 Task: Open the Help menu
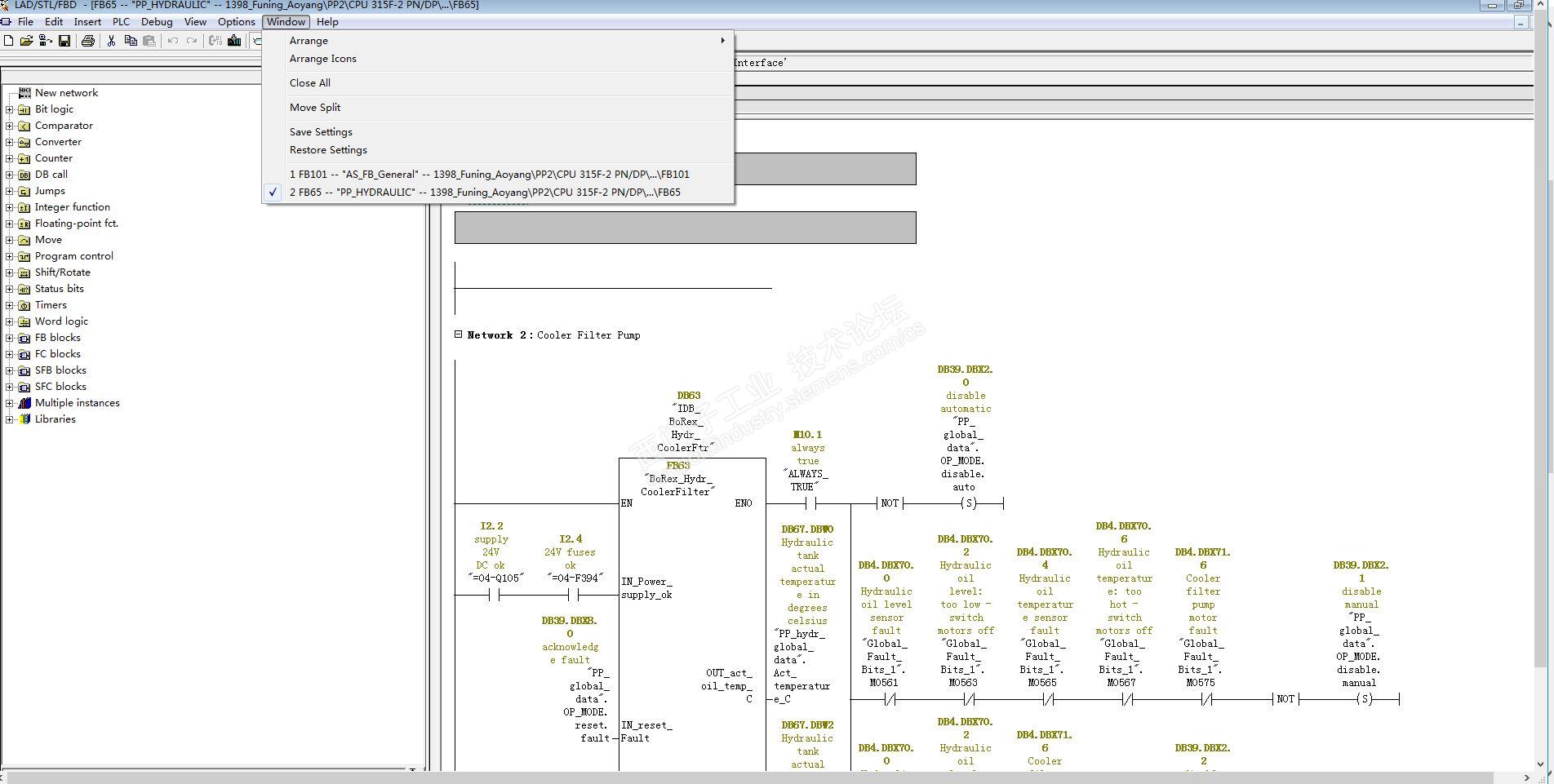coord(327,22)
